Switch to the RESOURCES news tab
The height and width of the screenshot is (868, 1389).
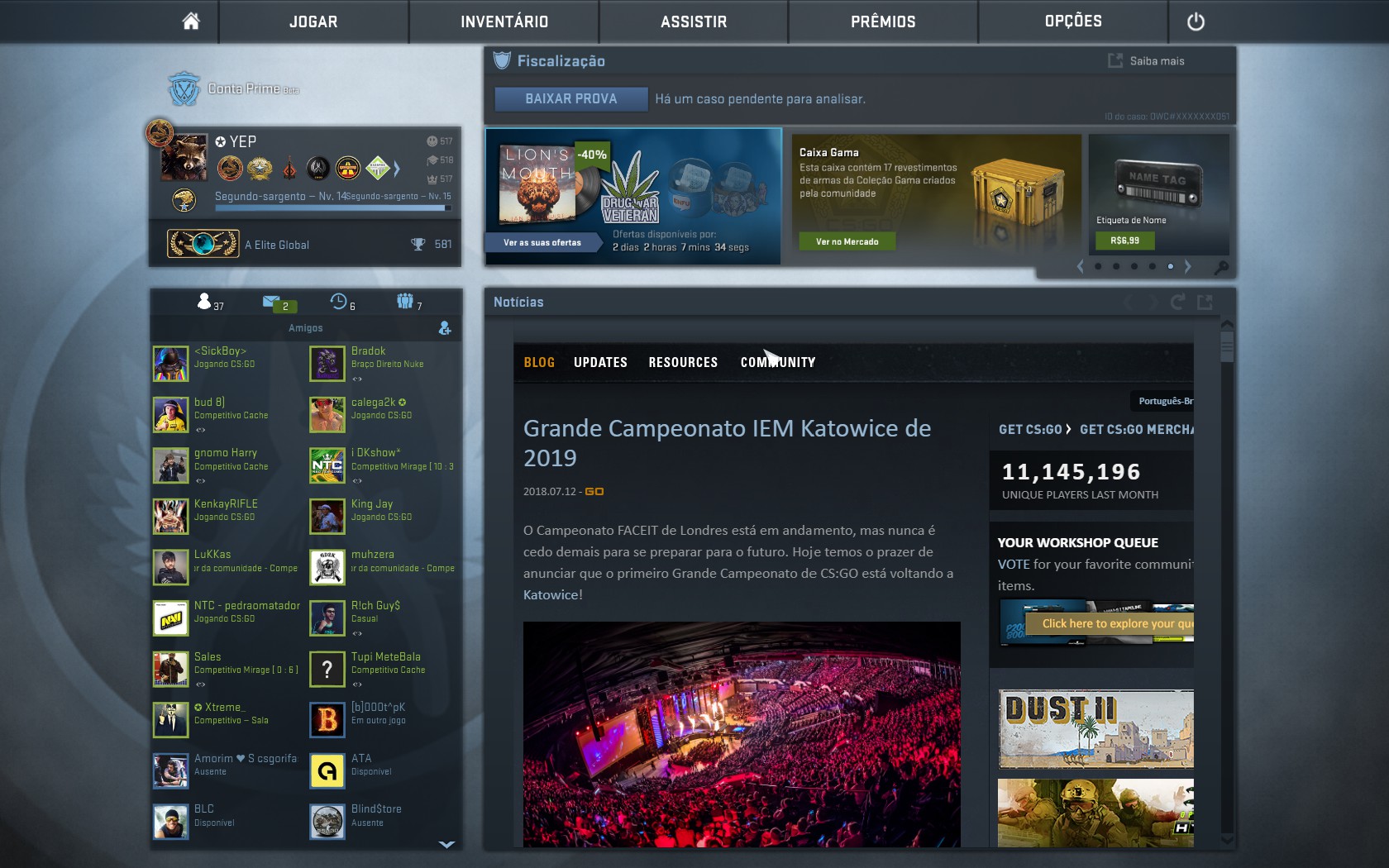[x=683, y=362]
